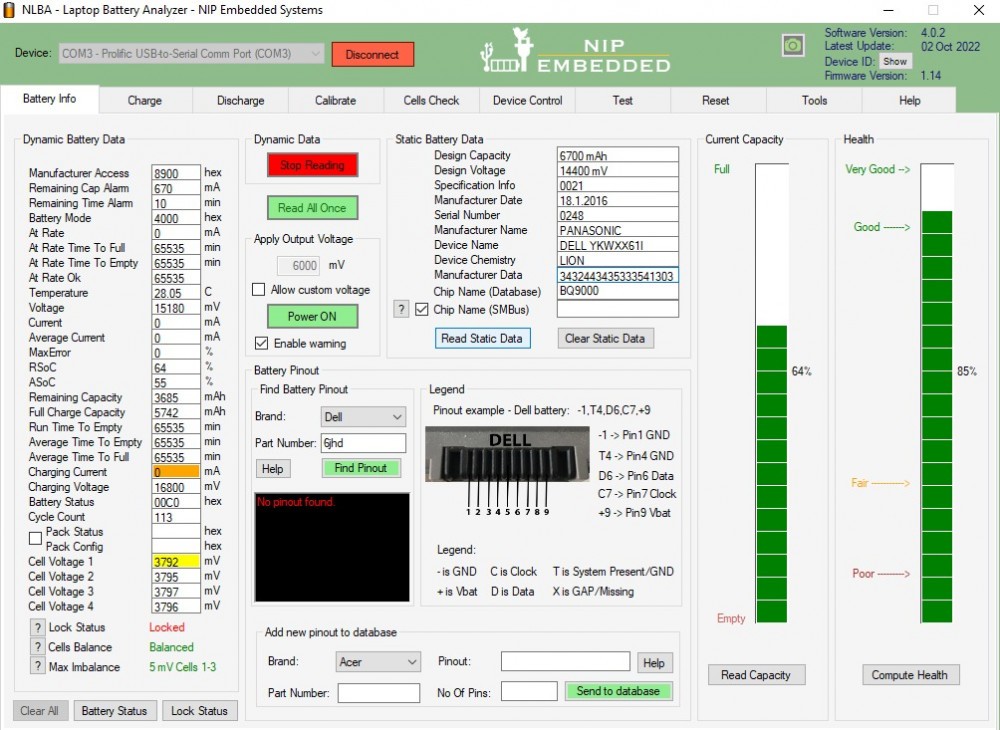Click the yellow Cell Voltage 1 field
The image size is (1000, 730).
175,562
